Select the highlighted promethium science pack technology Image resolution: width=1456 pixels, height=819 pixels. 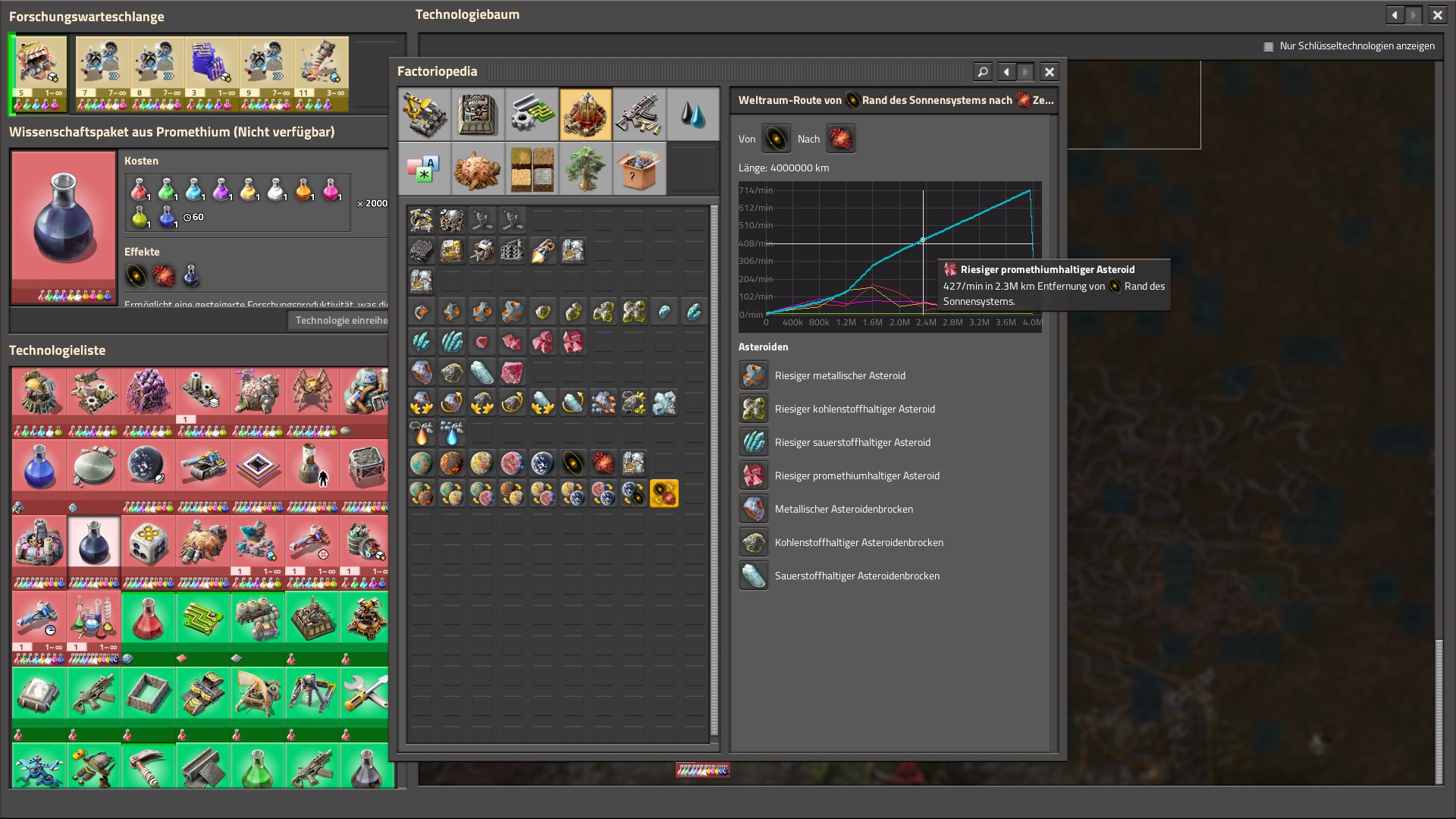pyautogui.click(x=94, y=553)
